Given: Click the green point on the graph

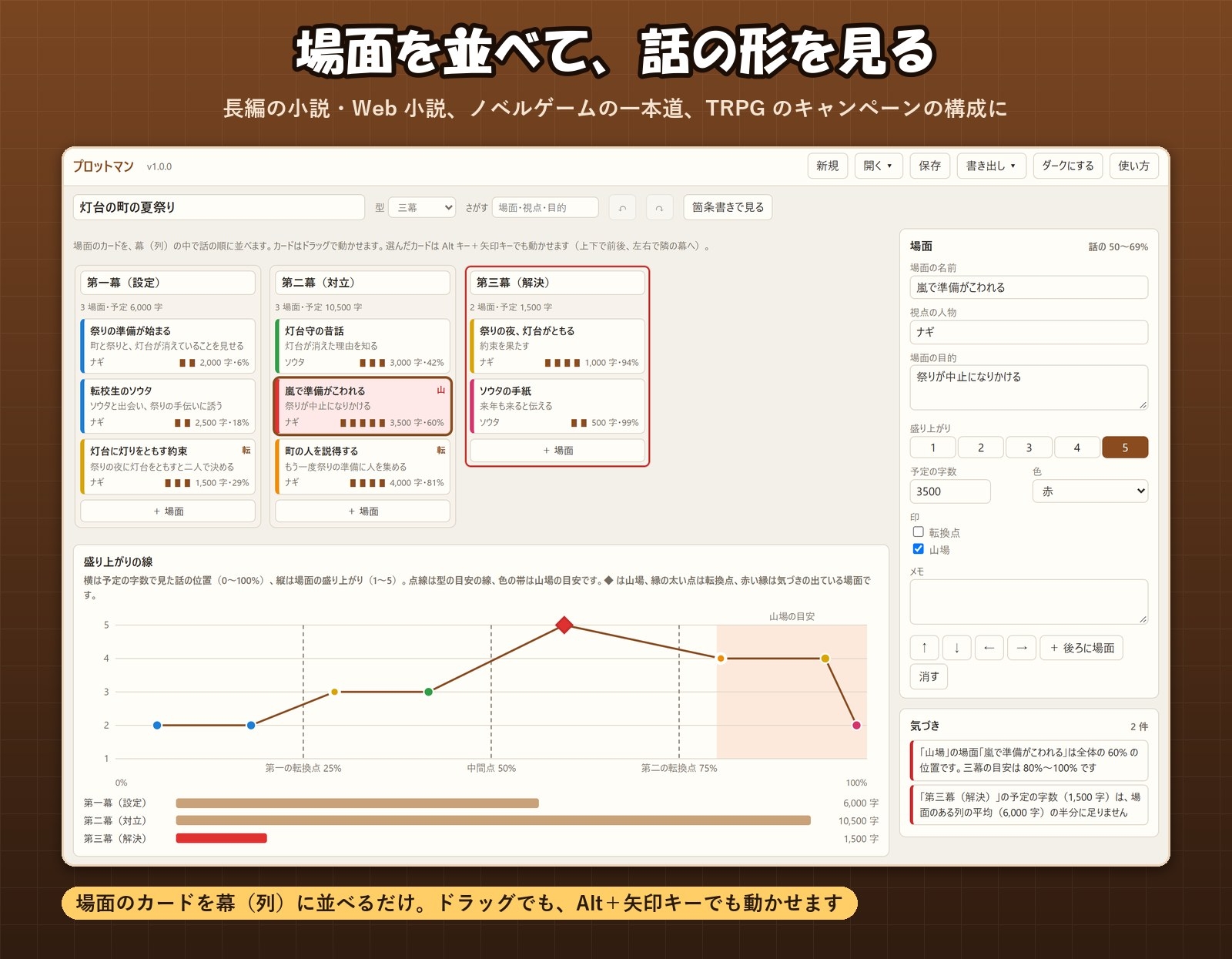Looking at the screenshot, I should click(429, 692).
